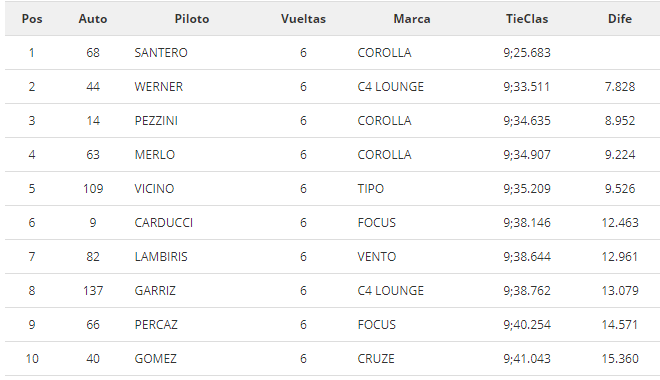
Task: Click CARDUCCI's time 9;38.146
Action: tap(527, 223)
